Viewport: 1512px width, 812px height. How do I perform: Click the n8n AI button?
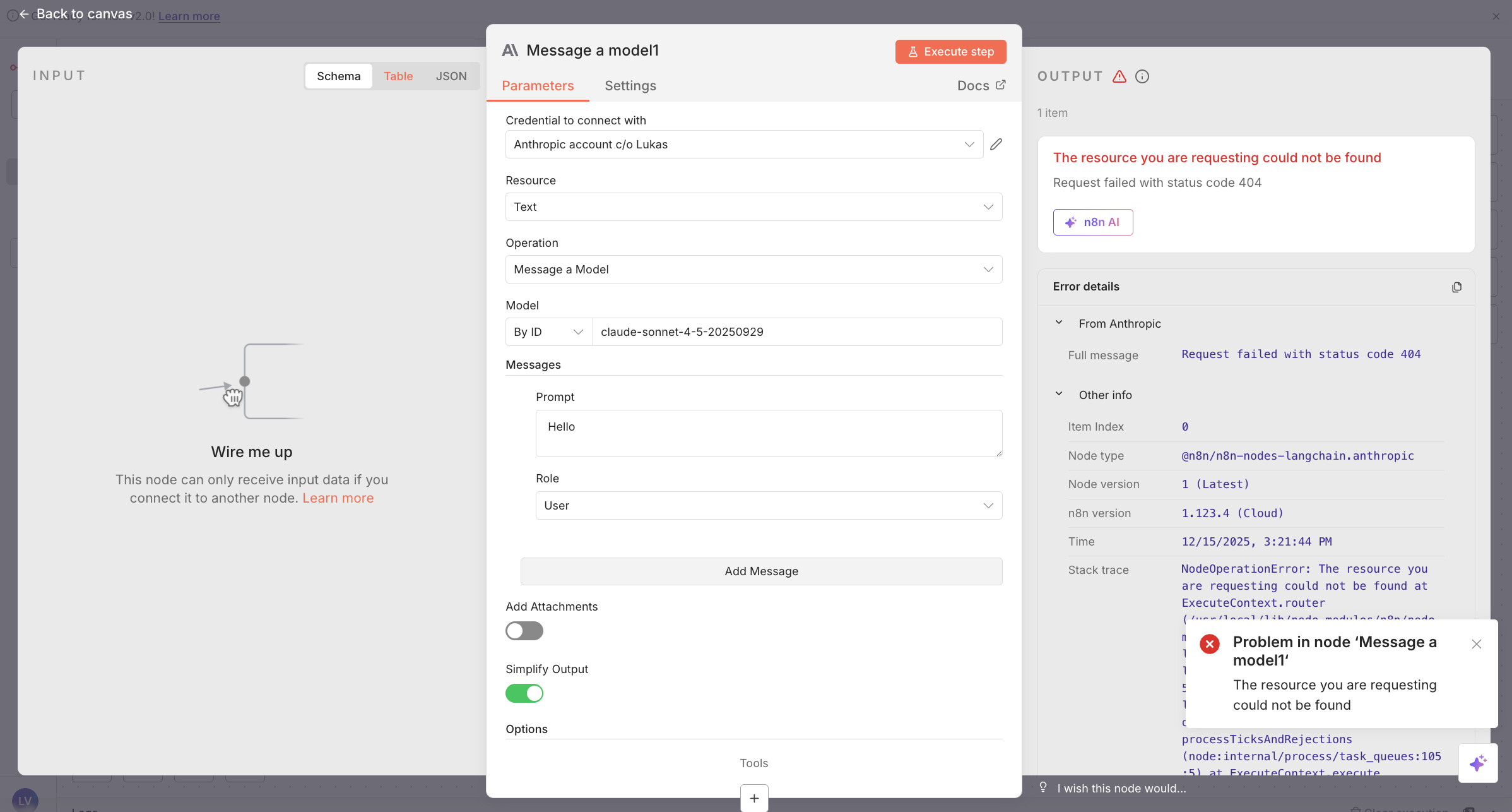1092,222
